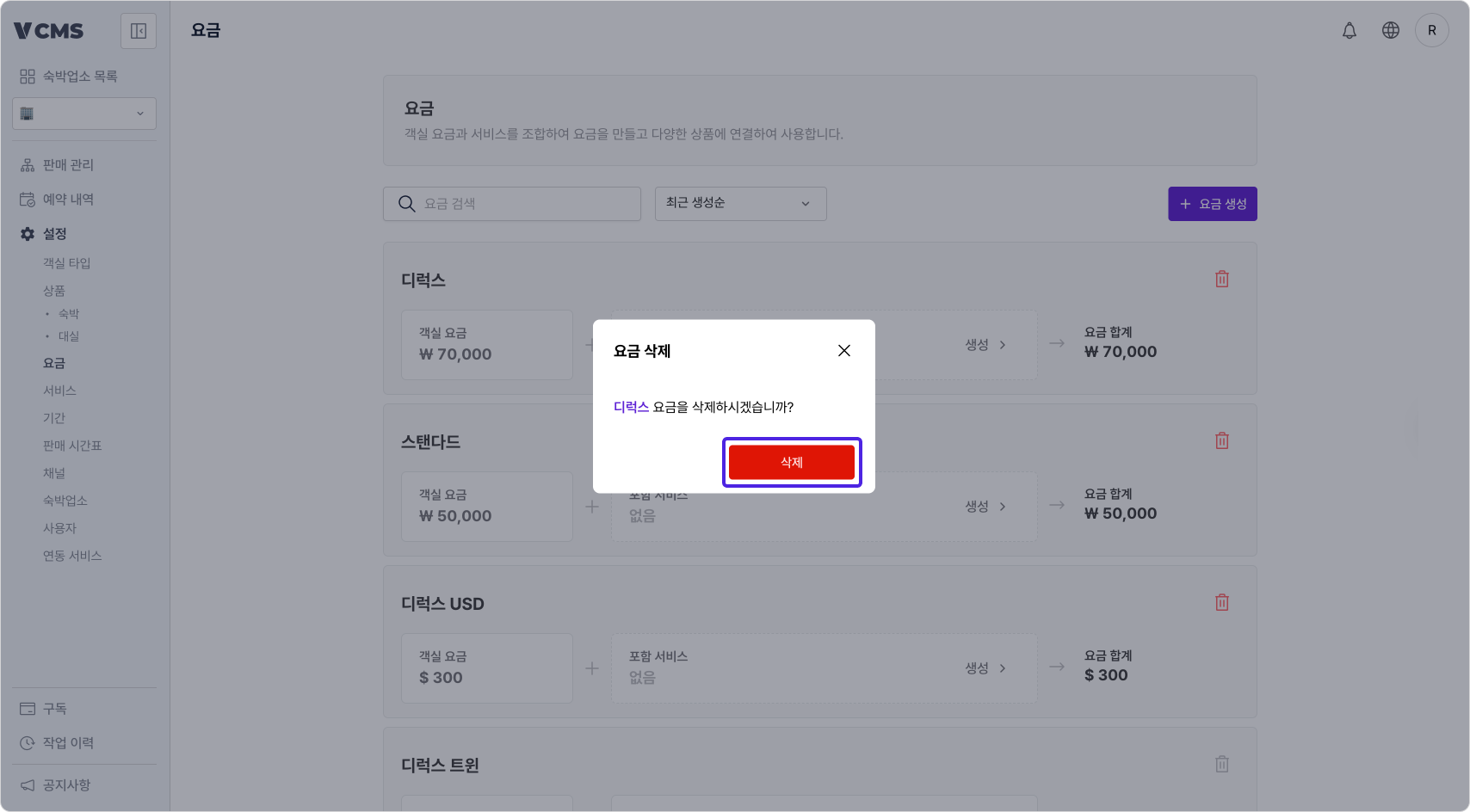The image size is (1470, 812).
Task: Open 예약 내역 from the sidebar
Action: click(66, 199)
